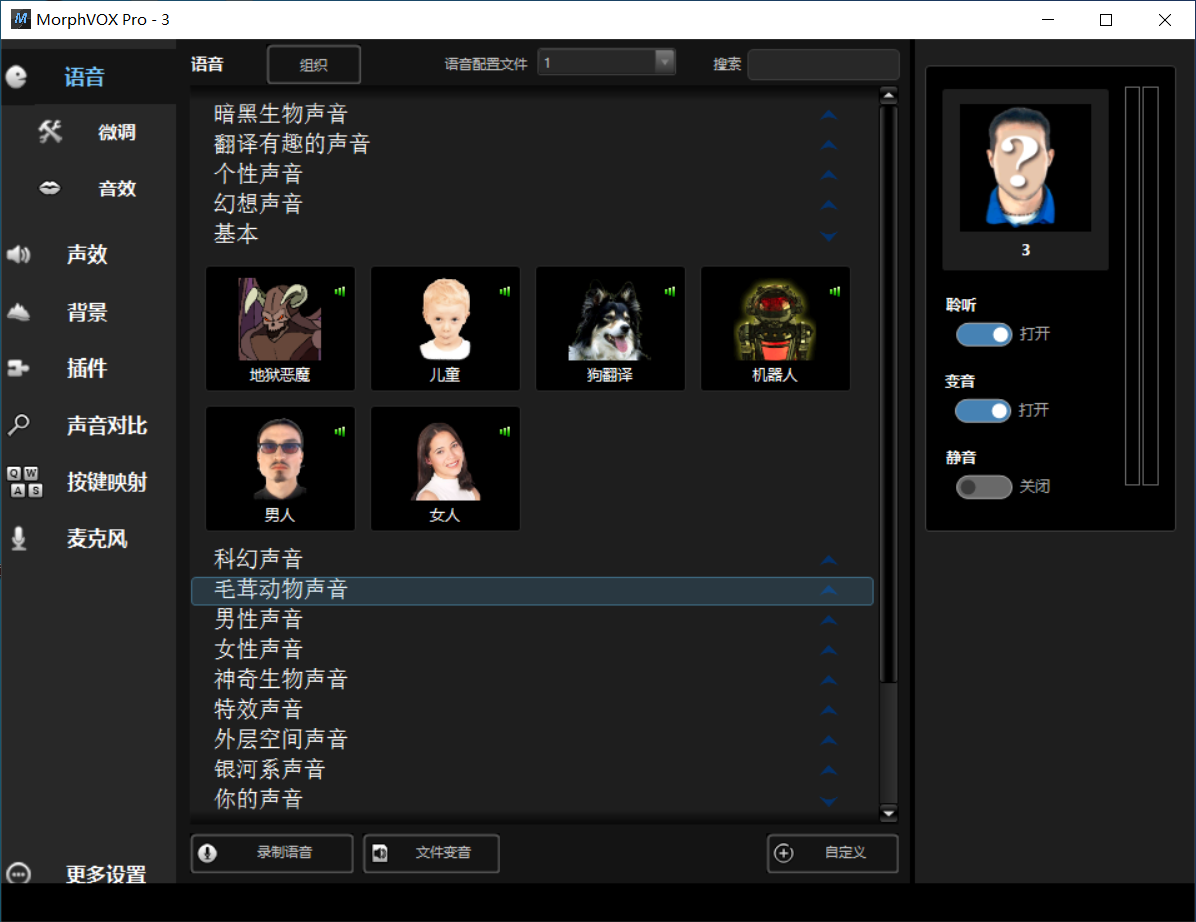This screenshot has height=922, width=1196.
Task: Click the green signal icon on 地狱恶魔
Action: 339,291
